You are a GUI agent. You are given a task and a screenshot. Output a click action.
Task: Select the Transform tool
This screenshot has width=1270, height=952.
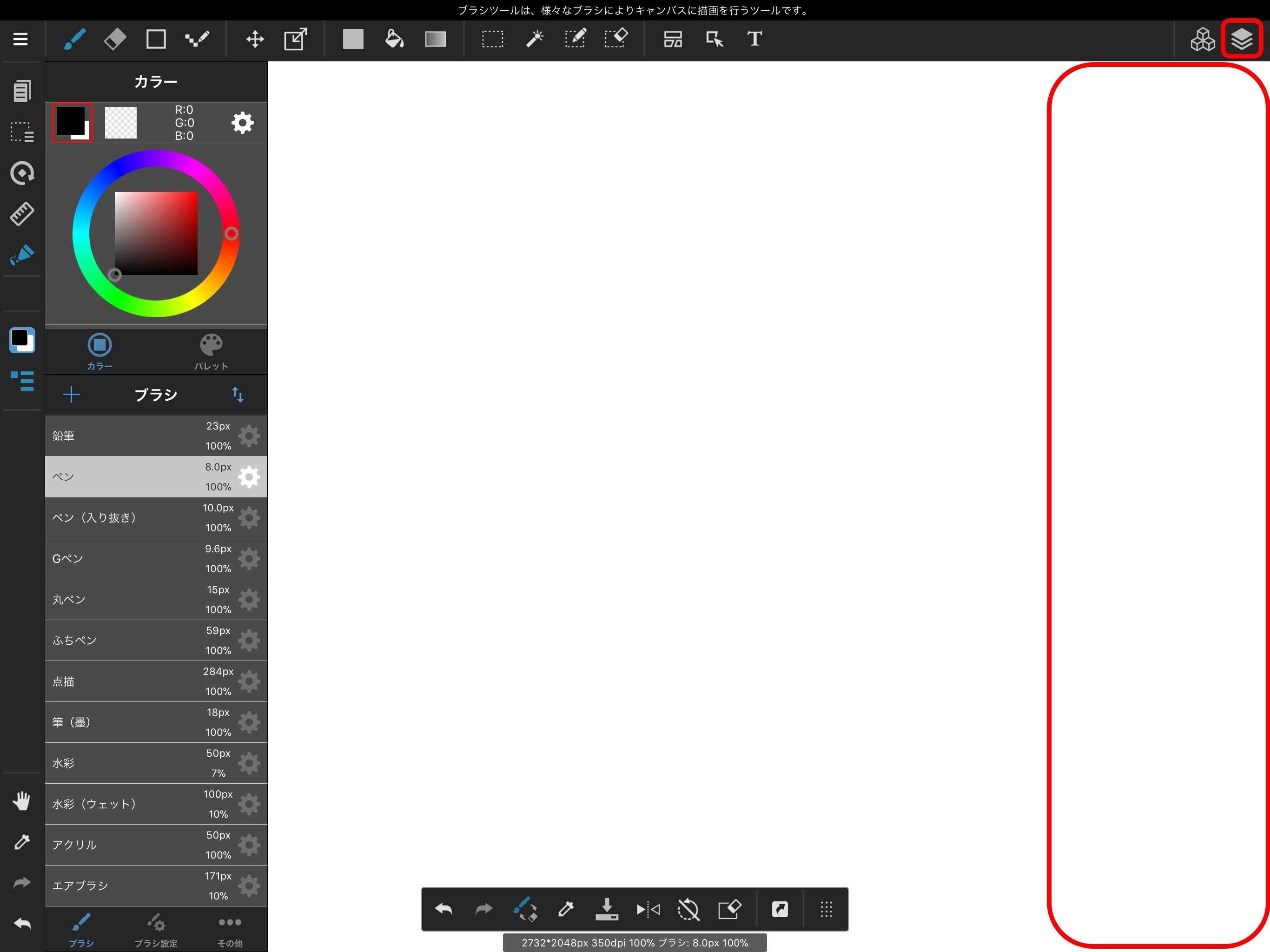pos(296,39)
